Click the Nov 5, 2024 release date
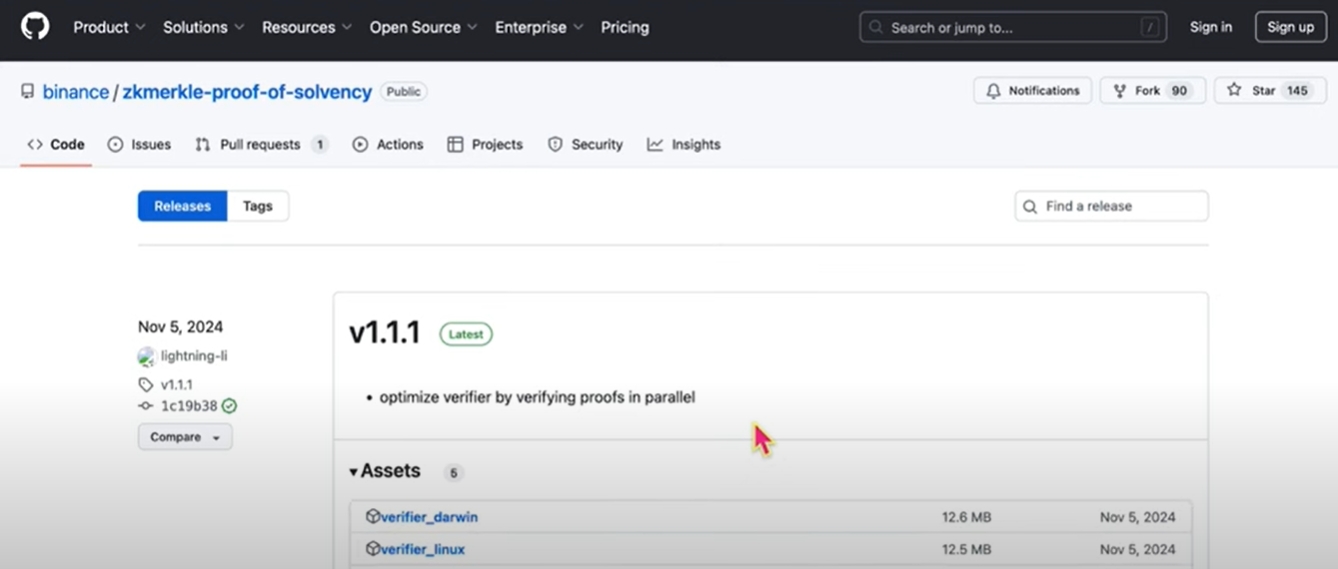 click(x=181, y=327)
